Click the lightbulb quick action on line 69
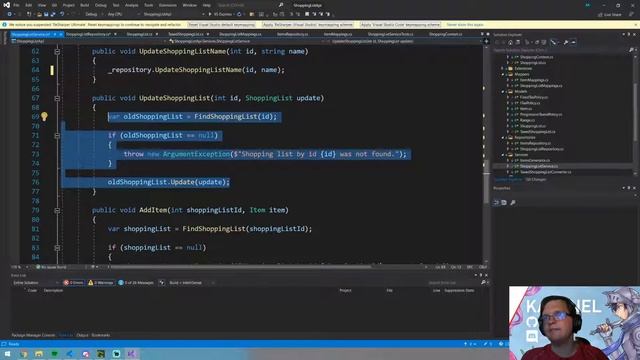The image size is (640, 360). [44, 117]
